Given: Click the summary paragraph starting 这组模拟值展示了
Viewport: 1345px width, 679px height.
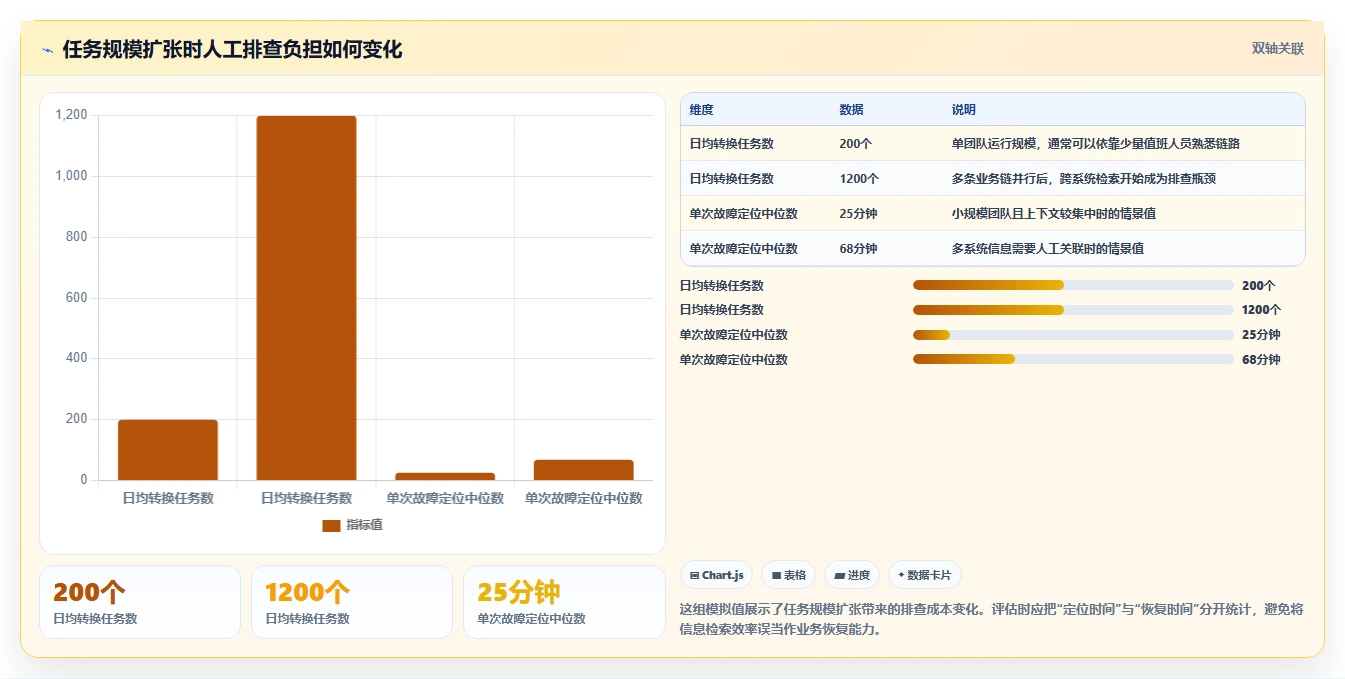Looking at the screenshot, I should pyautogui.click(x=991, y=619).
